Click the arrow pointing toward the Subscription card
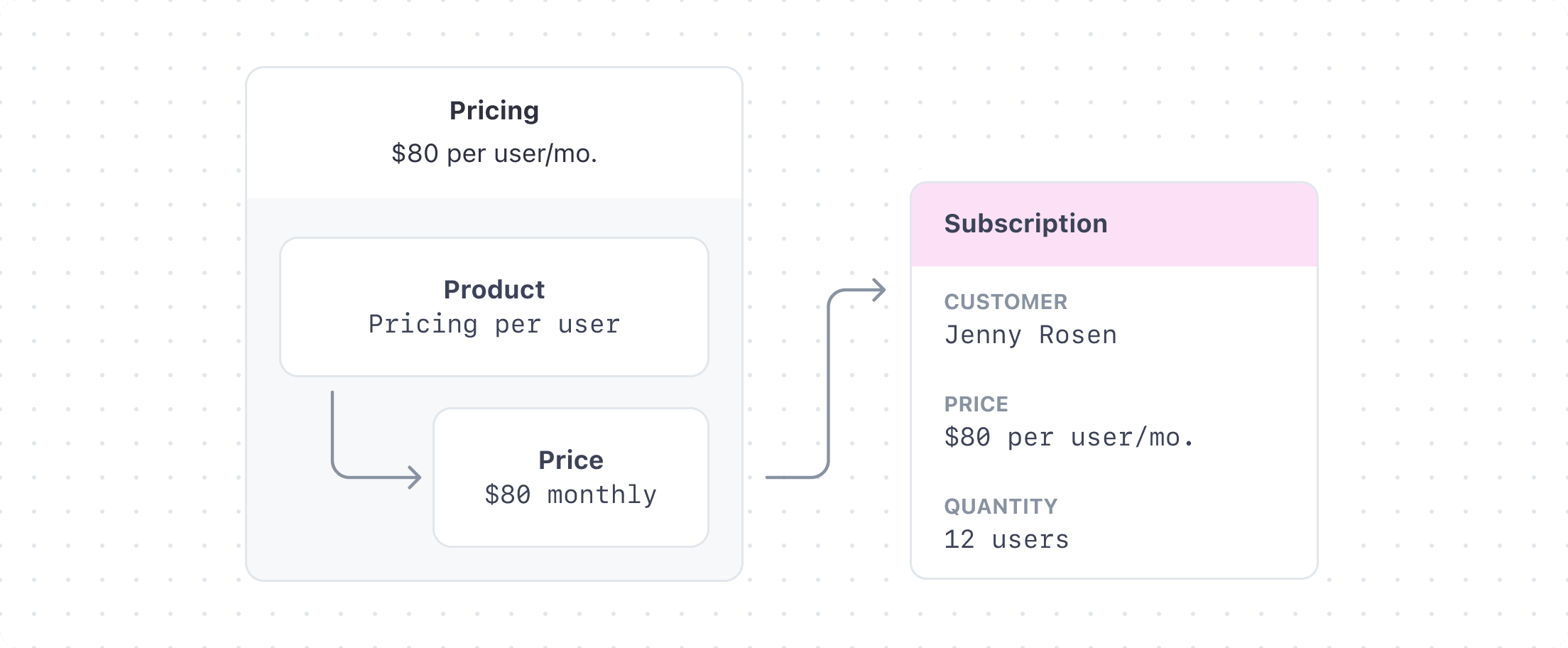 pos(828,384)
